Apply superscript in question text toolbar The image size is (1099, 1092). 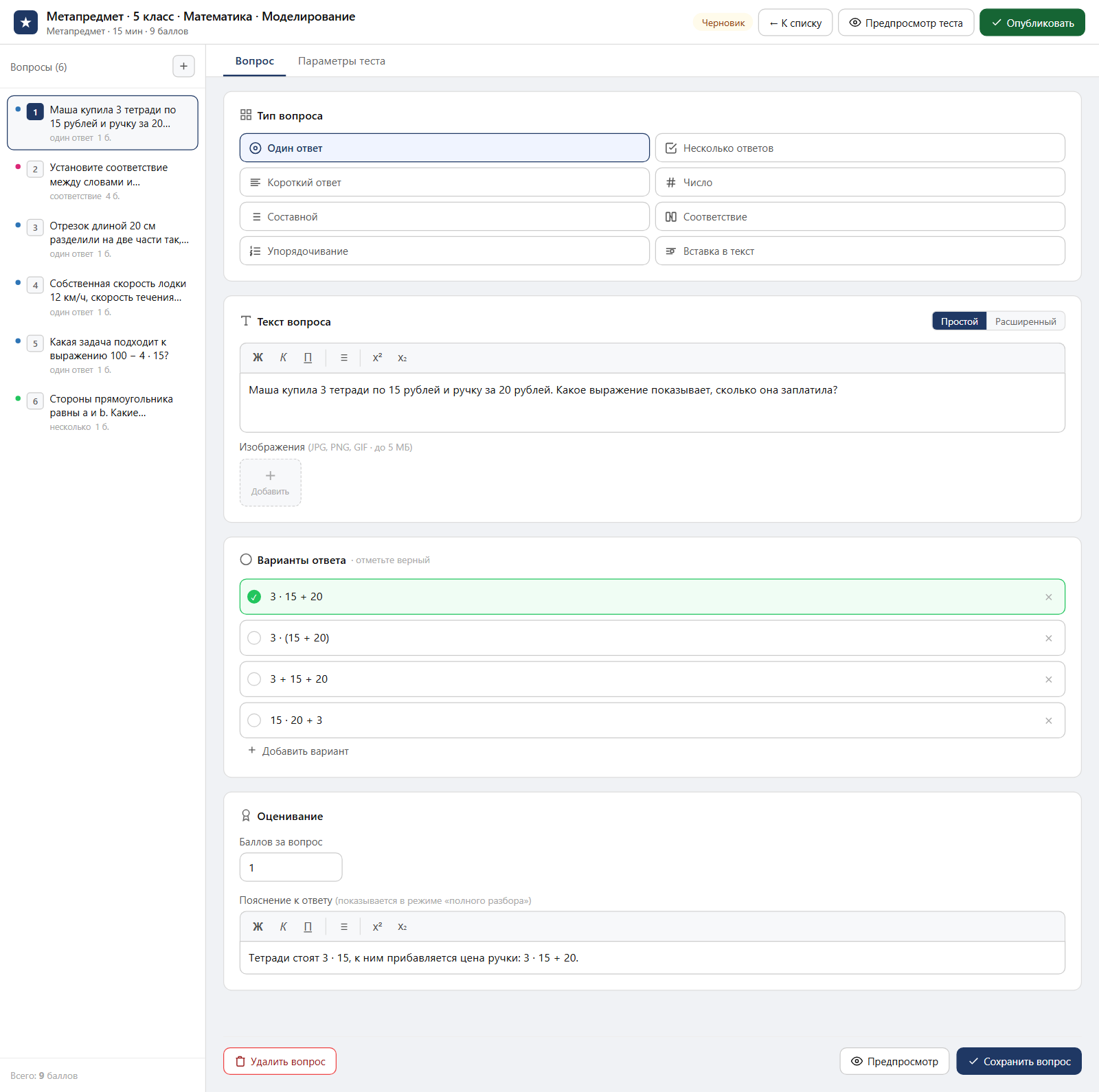(377, 358)
